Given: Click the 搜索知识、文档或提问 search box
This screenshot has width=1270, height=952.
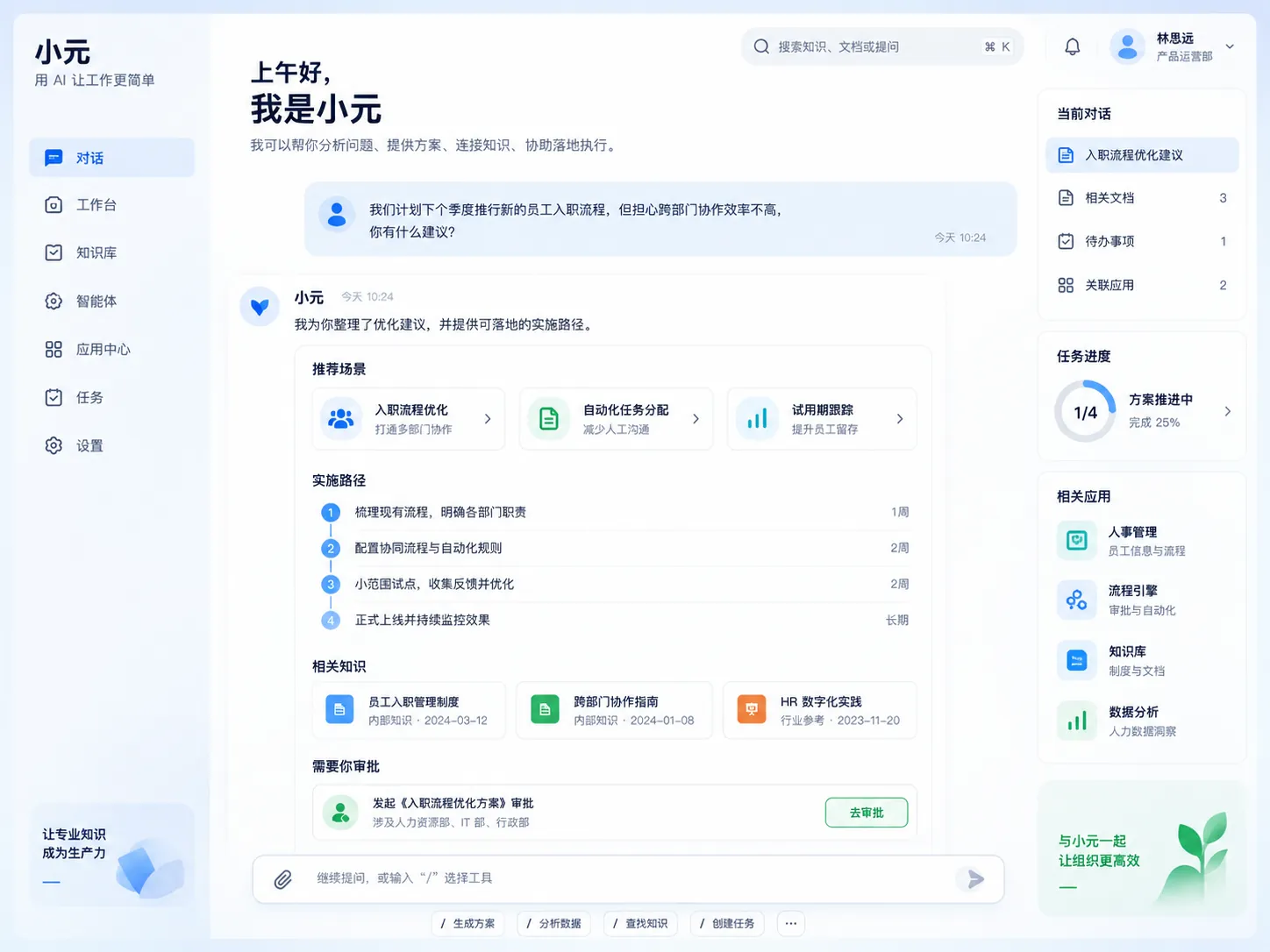Looking at the screenshot, I should point(882,46).
